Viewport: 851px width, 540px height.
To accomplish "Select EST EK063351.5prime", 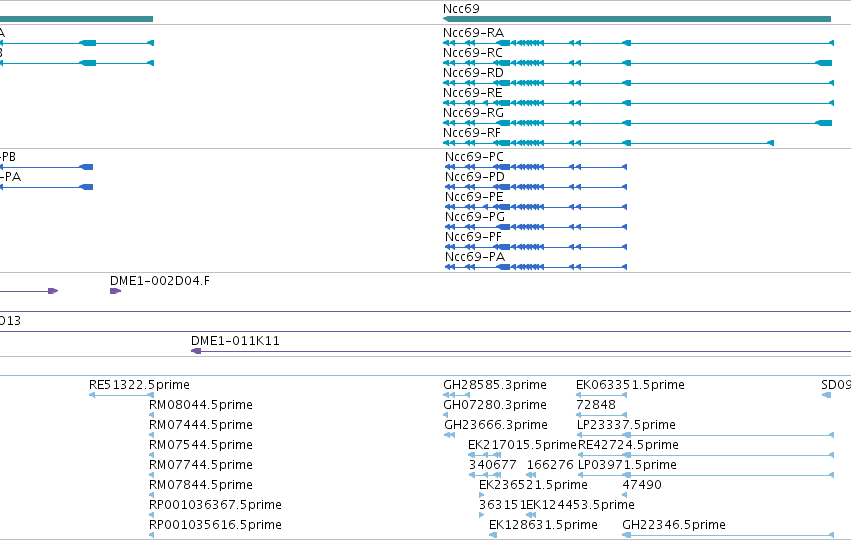I will click(x=631, y=385).
